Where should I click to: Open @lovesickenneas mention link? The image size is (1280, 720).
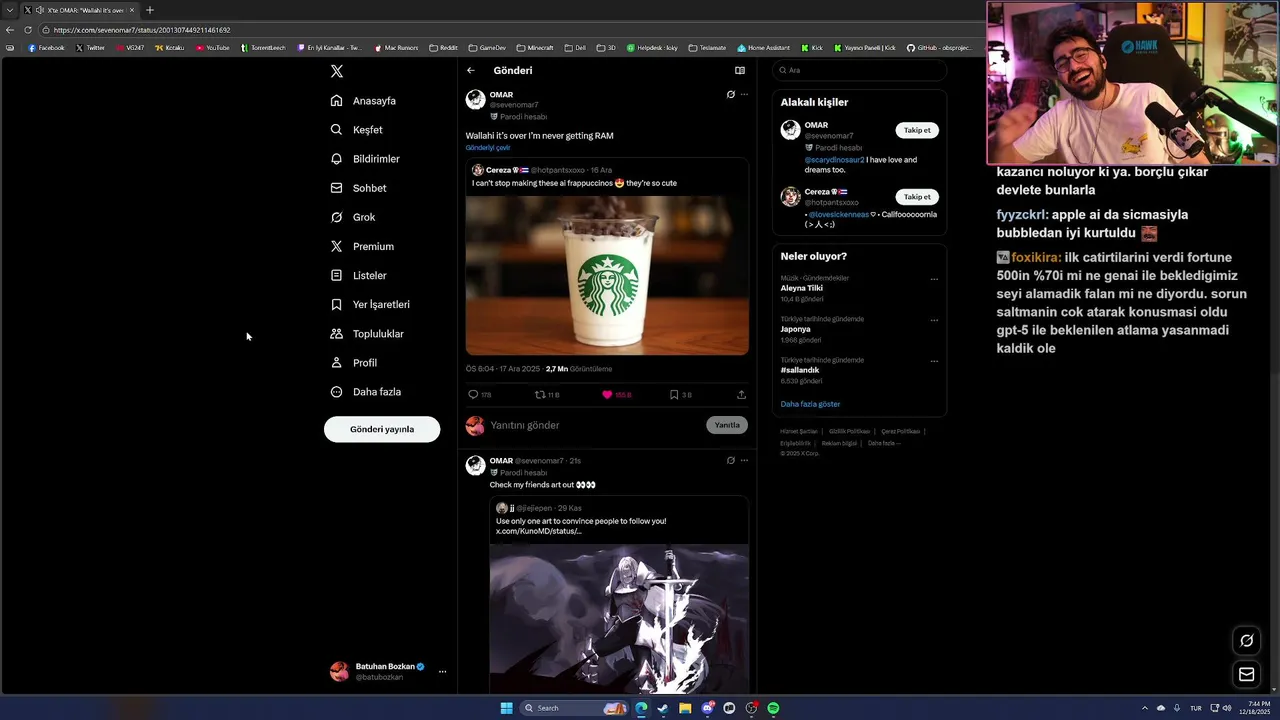(x=838, y=214)
